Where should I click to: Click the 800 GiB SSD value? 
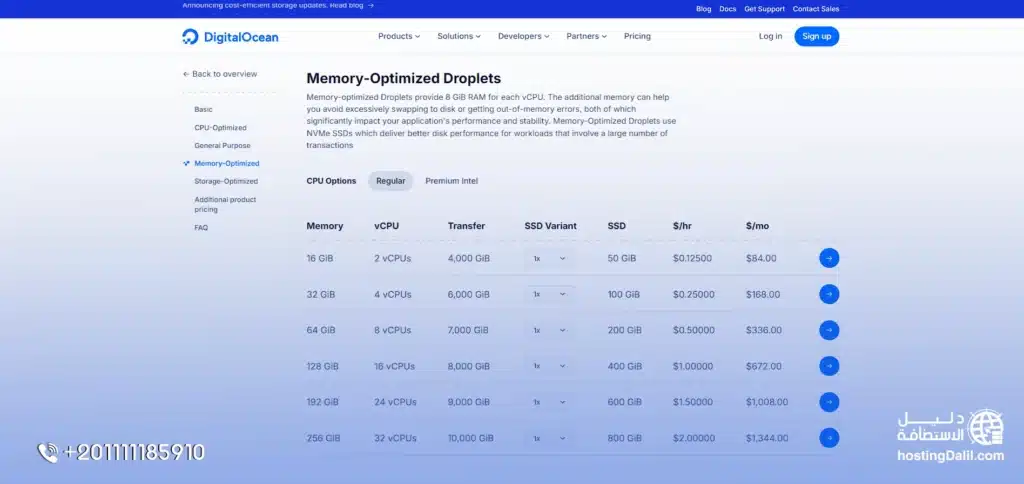[624, 438]
